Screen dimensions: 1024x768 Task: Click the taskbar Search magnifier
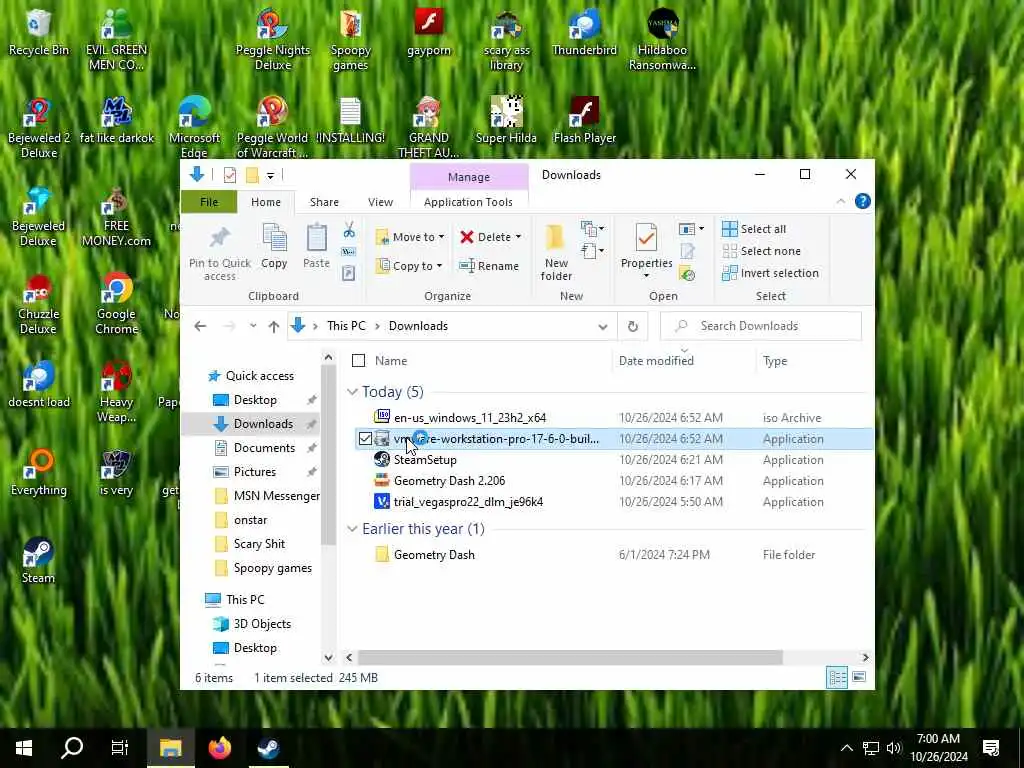[x=72, y=748]
